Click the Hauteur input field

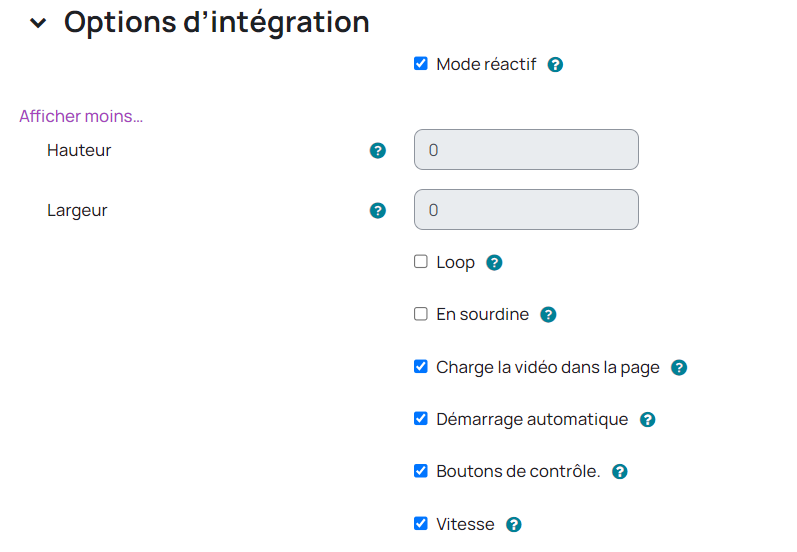pyautogui.click(x=526, y=150)
